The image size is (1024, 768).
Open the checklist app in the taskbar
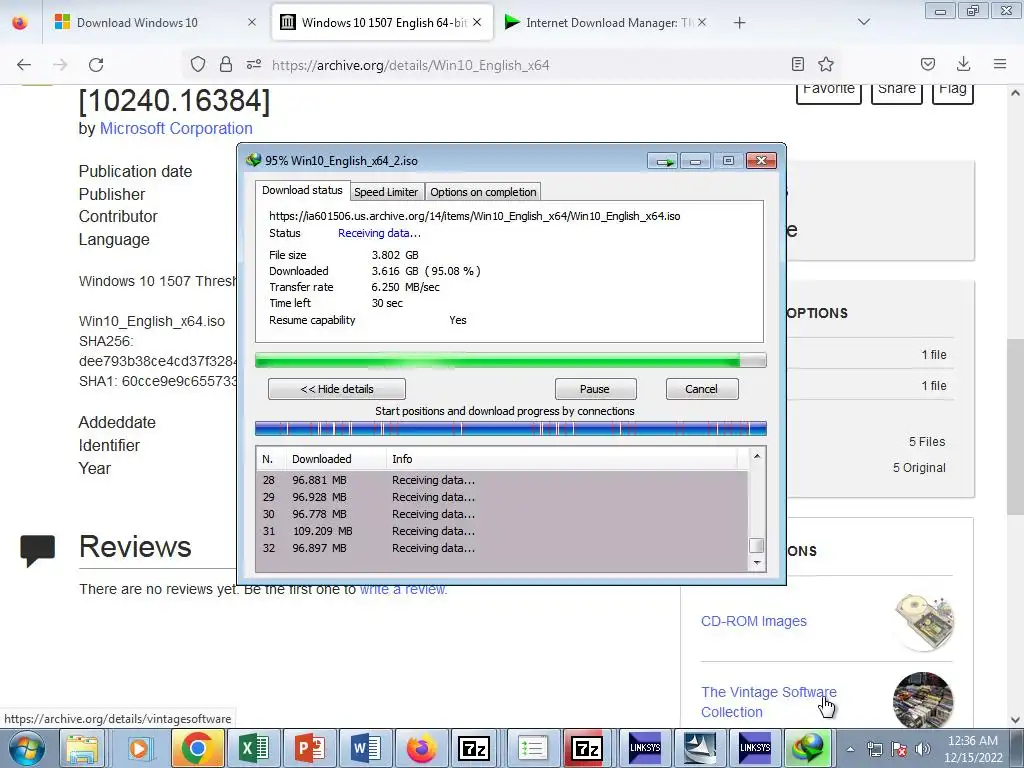pyautogui.click(x=532, y=748)
